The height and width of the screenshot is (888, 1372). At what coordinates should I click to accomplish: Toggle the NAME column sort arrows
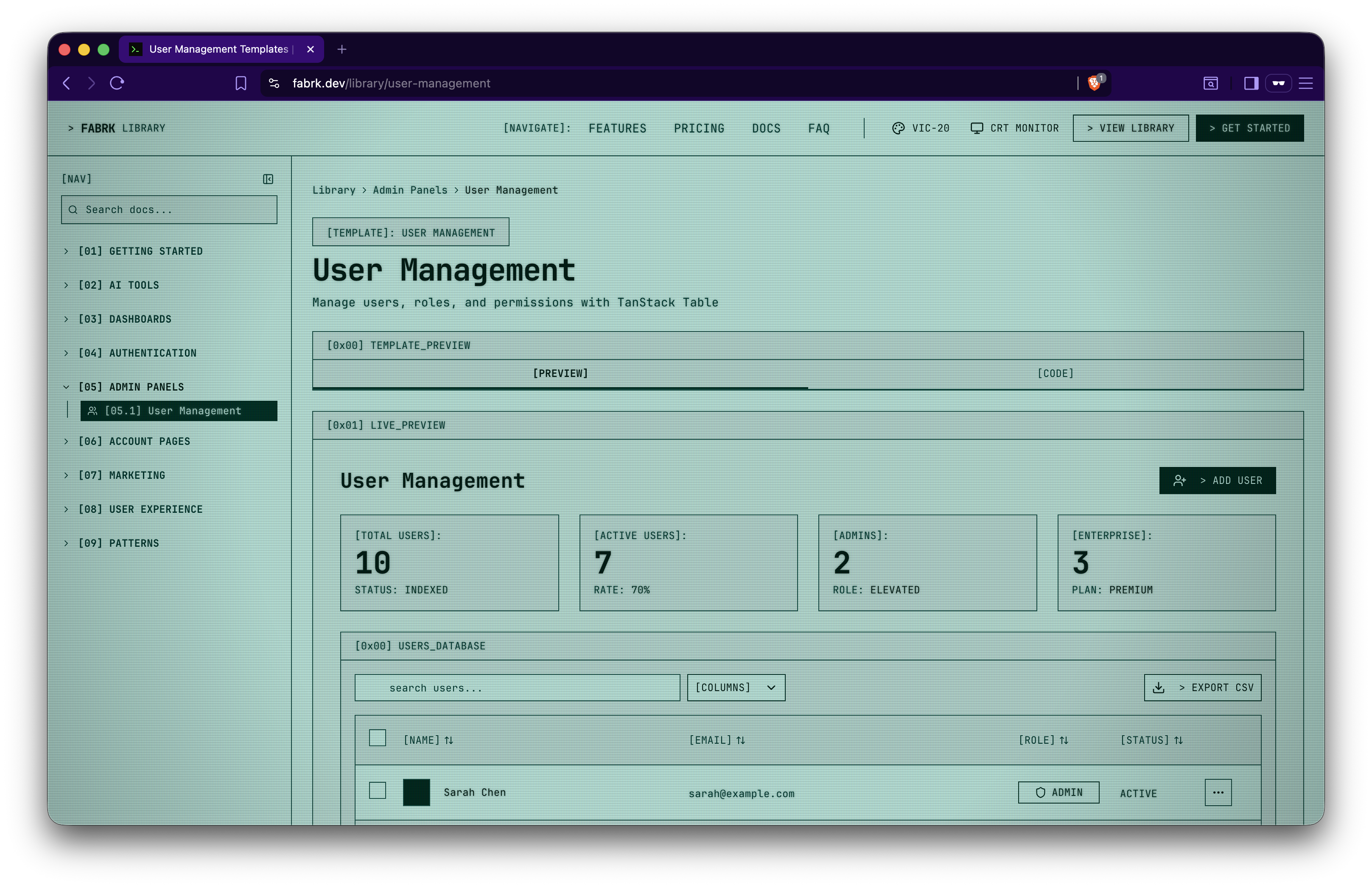coord(449,740)
